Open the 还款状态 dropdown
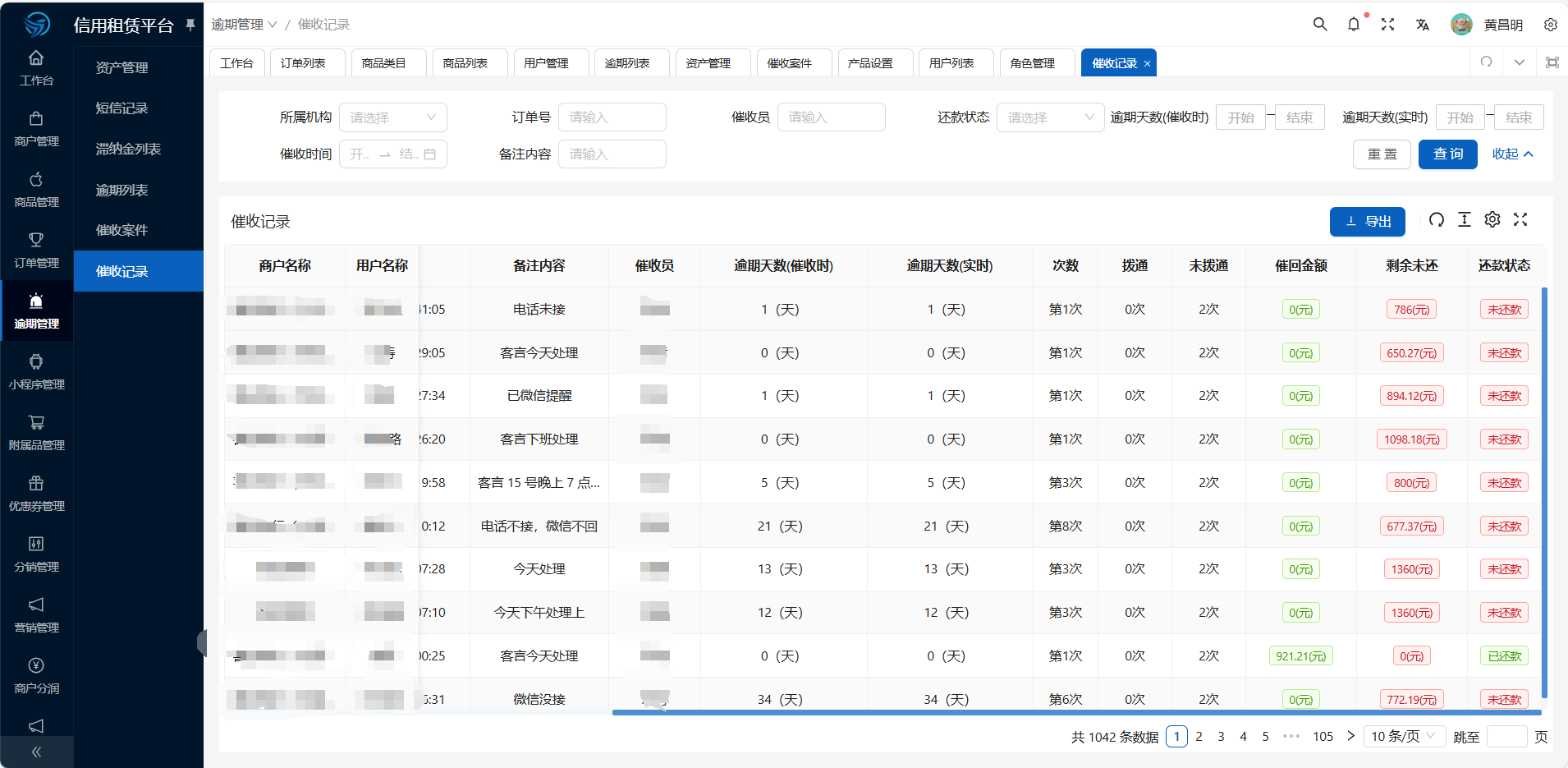Screen dimensions: 1568x768 coord(1050,117)
